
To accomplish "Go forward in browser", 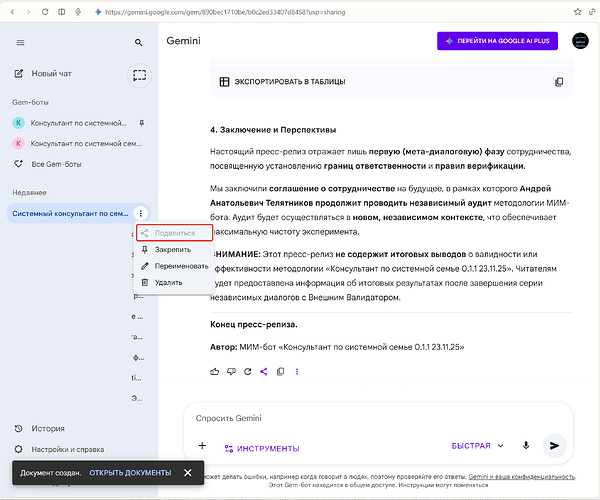I will pos(28,12).
